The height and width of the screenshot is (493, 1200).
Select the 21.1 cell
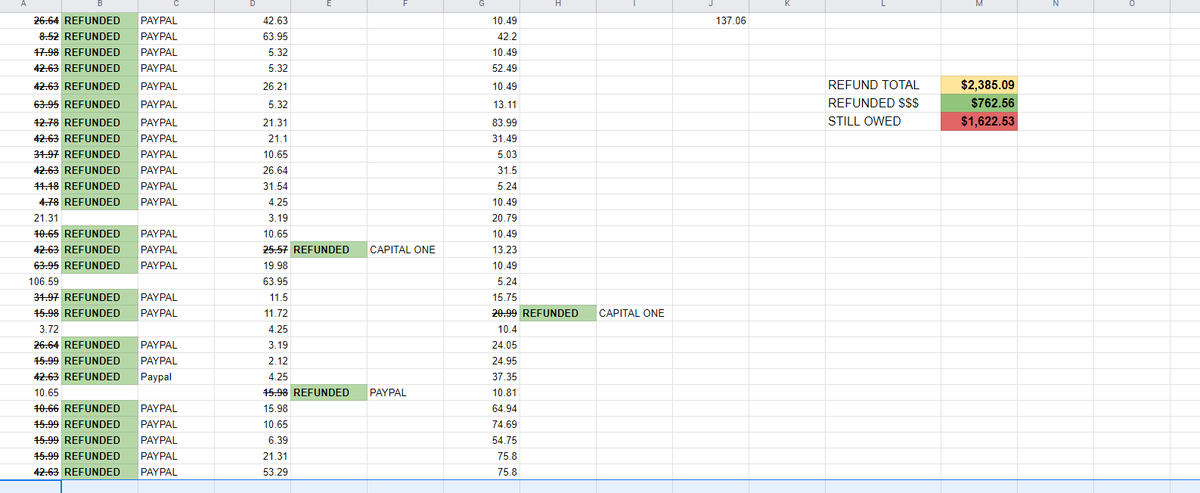pos(252,138)
